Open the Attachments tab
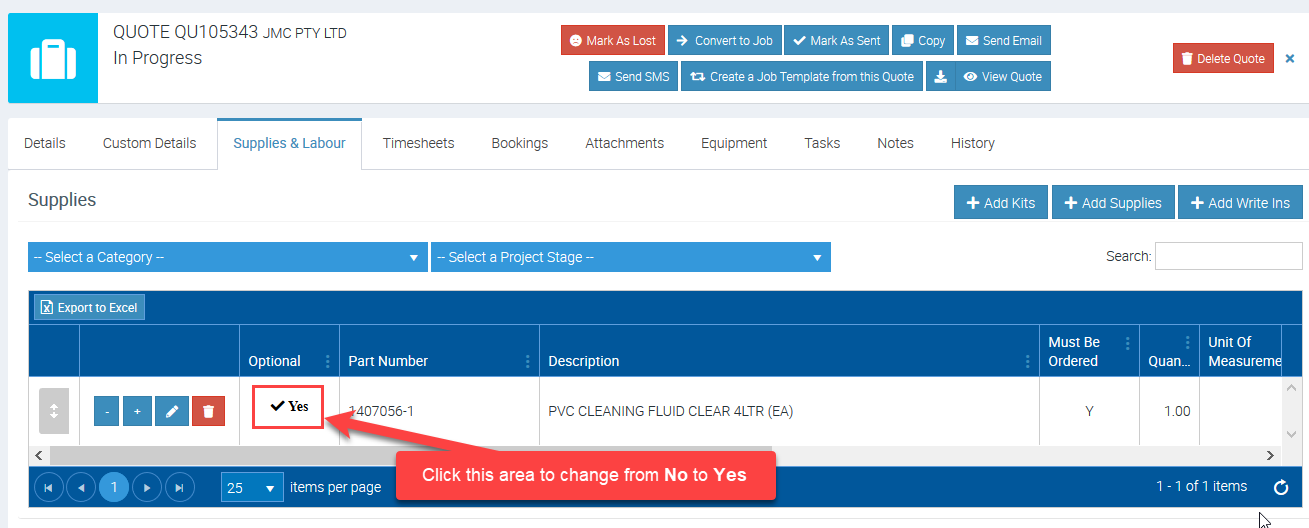This screenshot has height=528, width=1309. point(624,143)
